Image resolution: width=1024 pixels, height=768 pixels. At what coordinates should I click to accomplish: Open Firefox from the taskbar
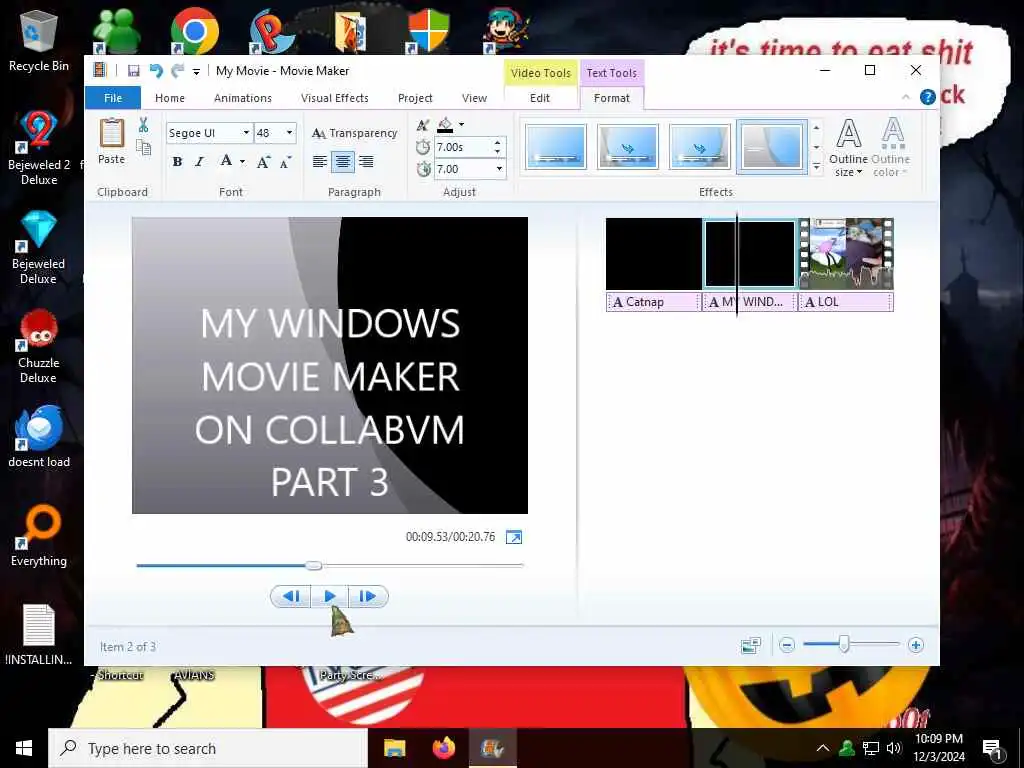[x=443, y=748]
